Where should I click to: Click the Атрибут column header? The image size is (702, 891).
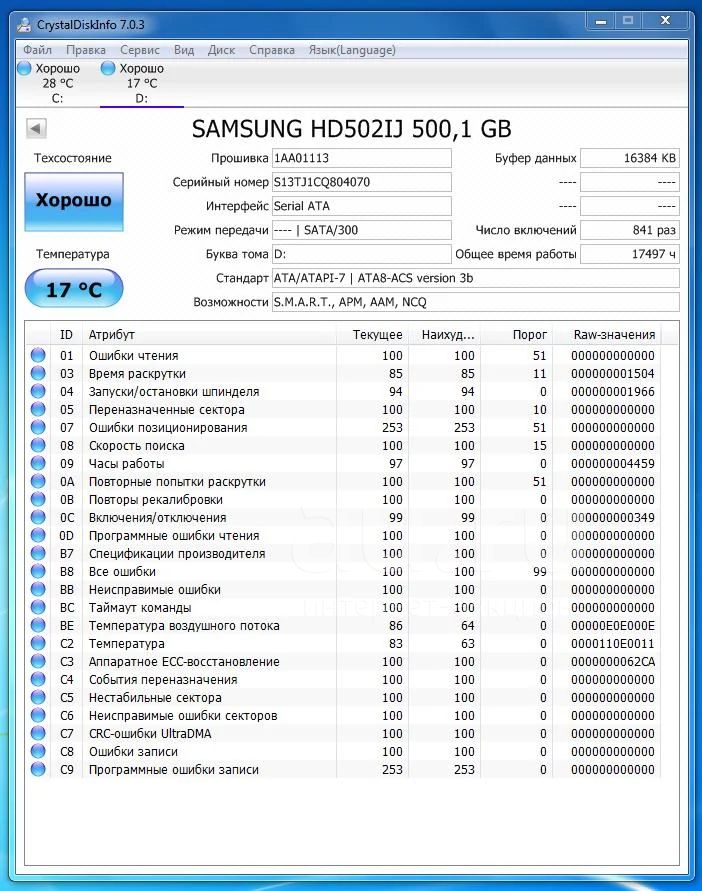(209, 335)
